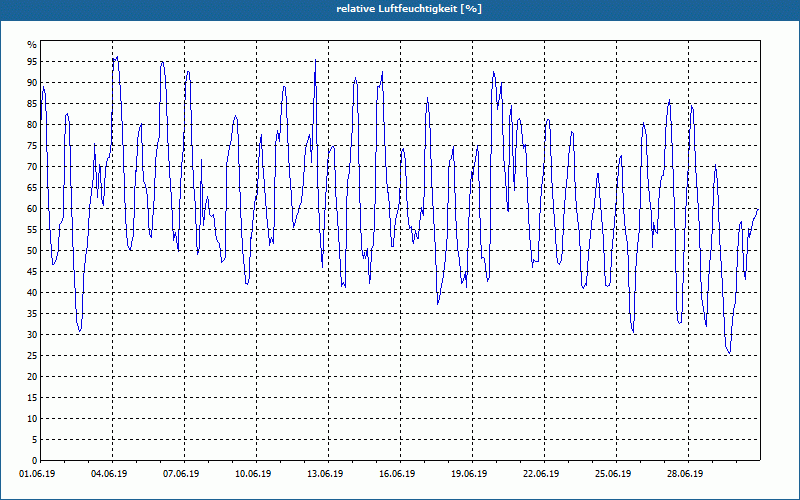Screen dimensions: 800x500
Task: Click the y-axis value 15
Action: pyautogui.click(x=32, y=397)
